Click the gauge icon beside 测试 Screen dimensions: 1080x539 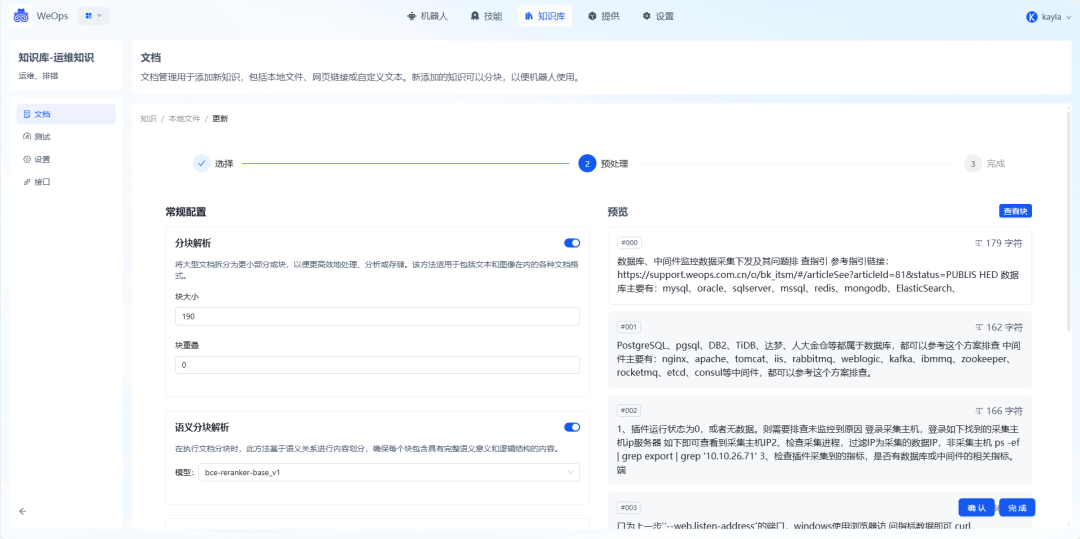(x=27, y=137)
